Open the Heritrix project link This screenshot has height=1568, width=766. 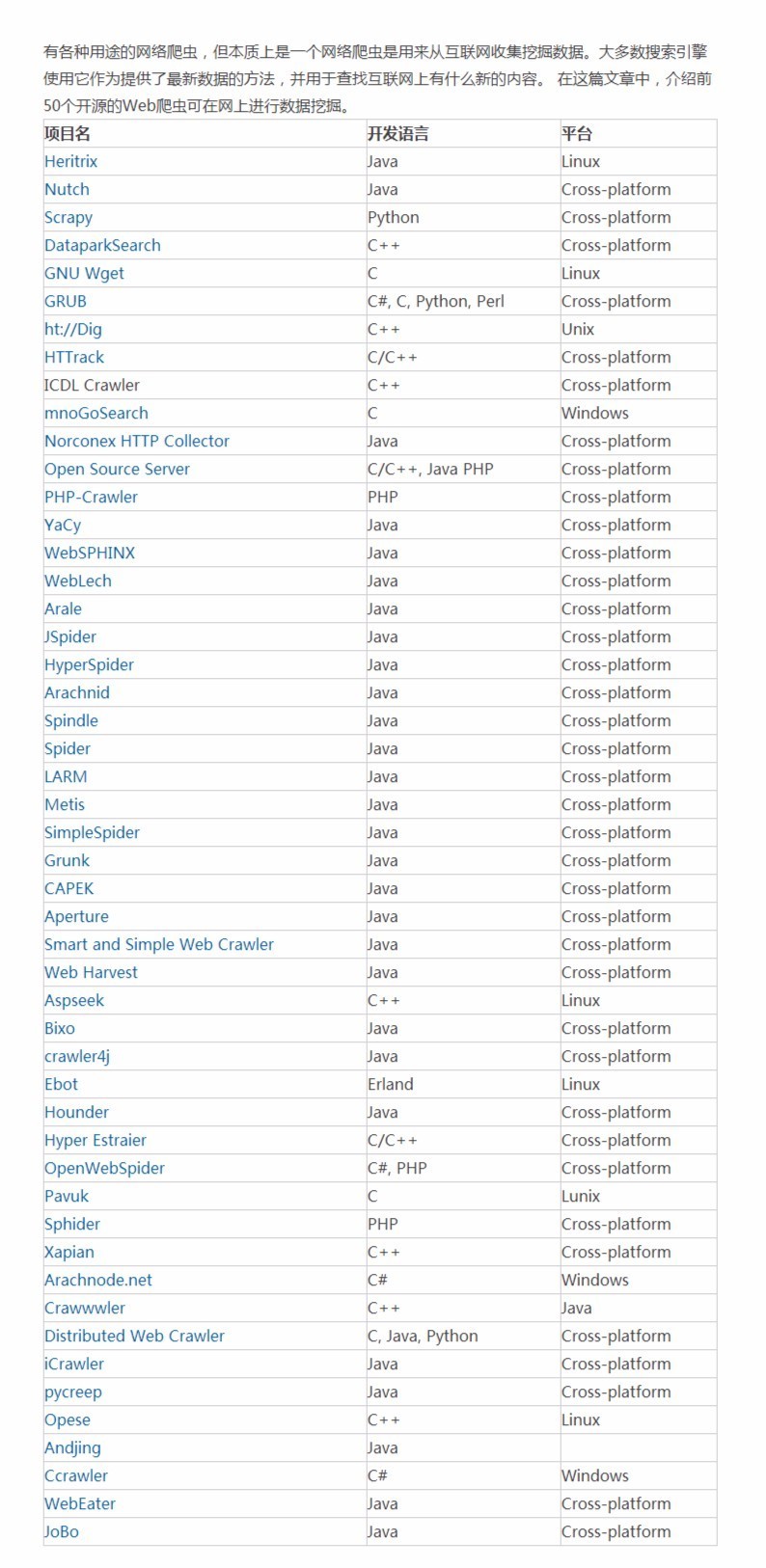pos(70,161)
